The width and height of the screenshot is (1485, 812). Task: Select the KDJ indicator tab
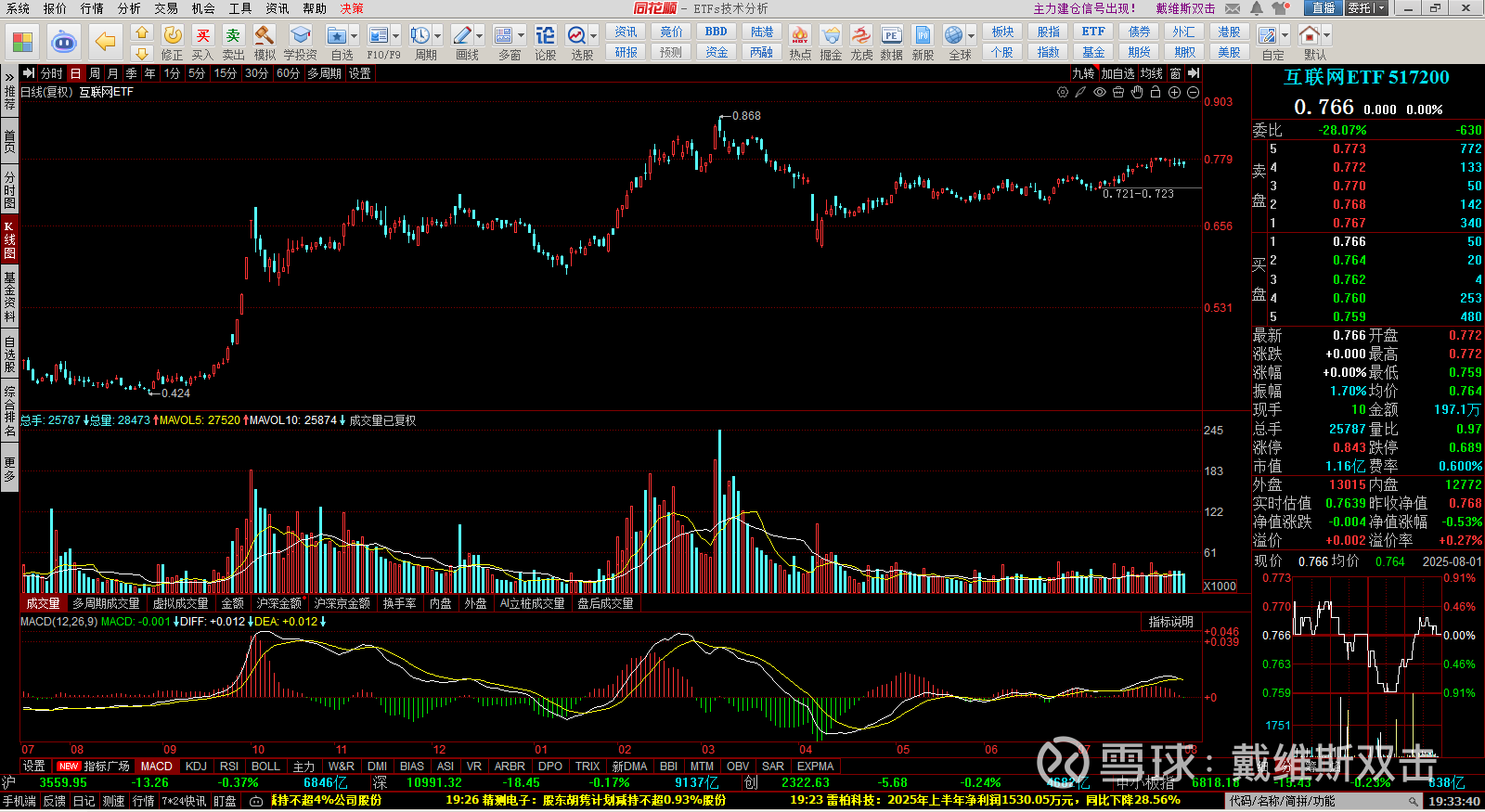coord(196,767)
